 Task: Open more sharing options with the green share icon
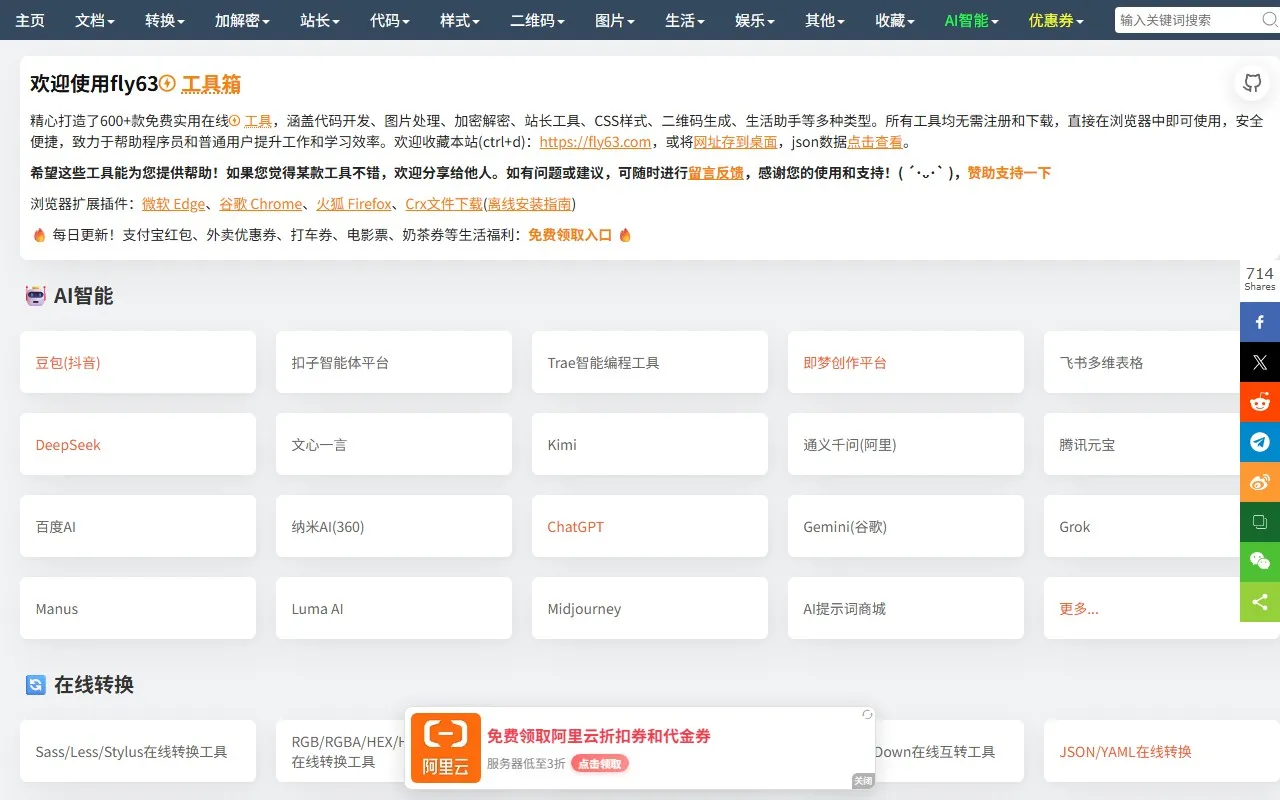click(1261, 602)
